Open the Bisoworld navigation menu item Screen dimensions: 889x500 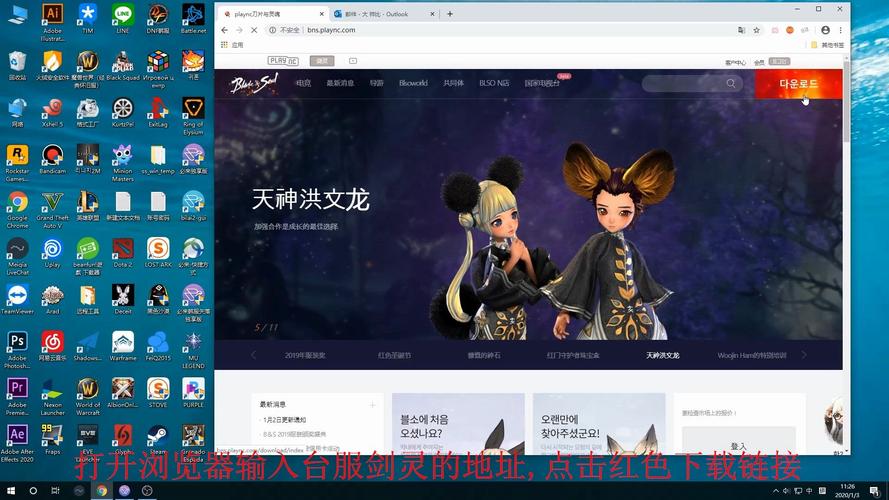(413, 83)
